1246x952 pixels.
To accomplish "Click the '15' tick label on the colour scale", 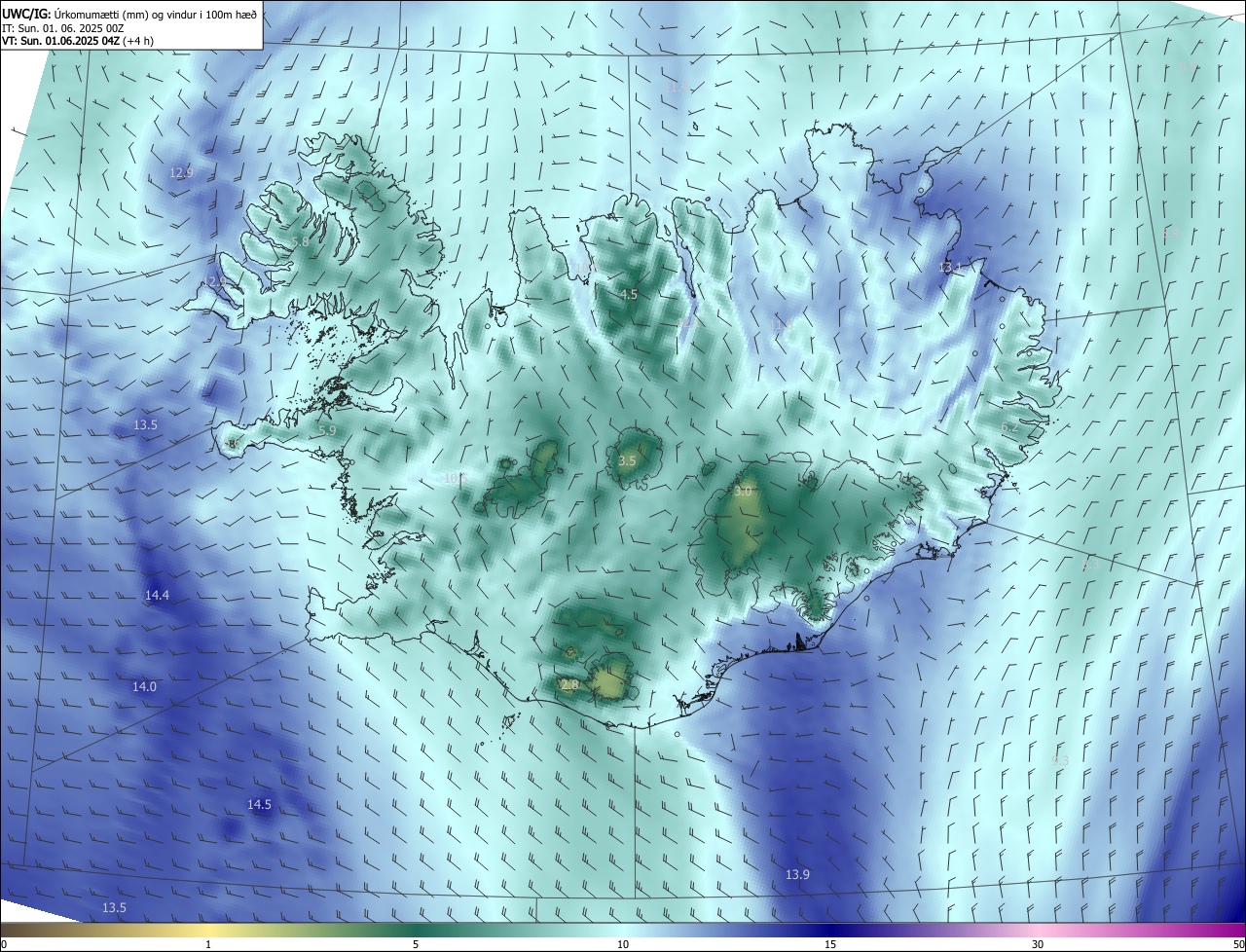I will (x=830, y=944).
